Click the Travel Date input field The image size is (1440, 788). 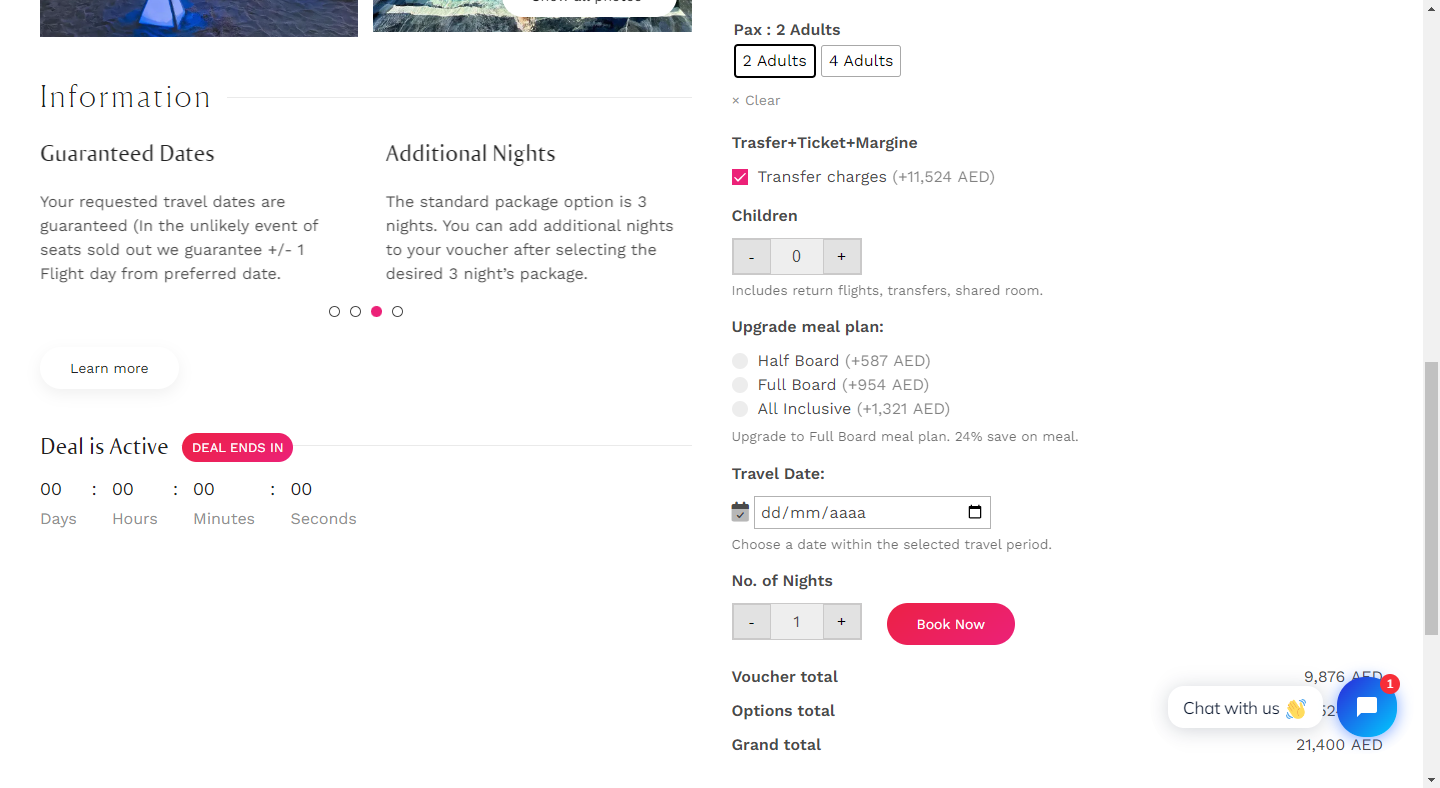872,512
